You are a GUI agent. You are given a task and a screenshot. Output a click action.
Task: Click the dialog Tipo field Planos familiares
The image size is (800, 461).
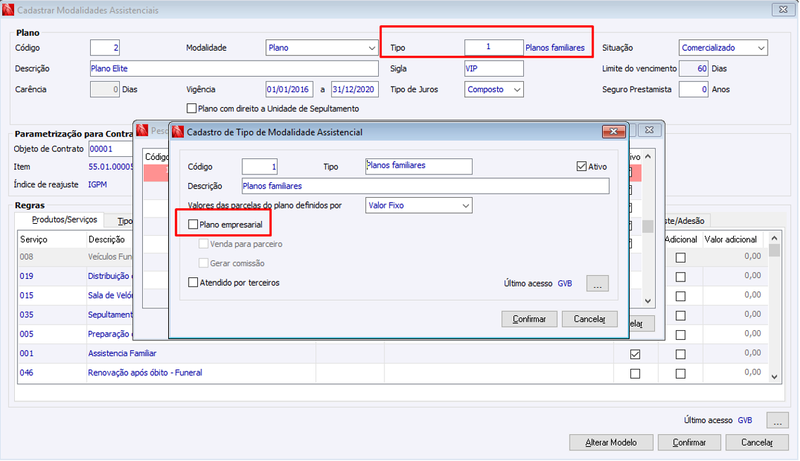pyautogui.click(x=418, y=166)
